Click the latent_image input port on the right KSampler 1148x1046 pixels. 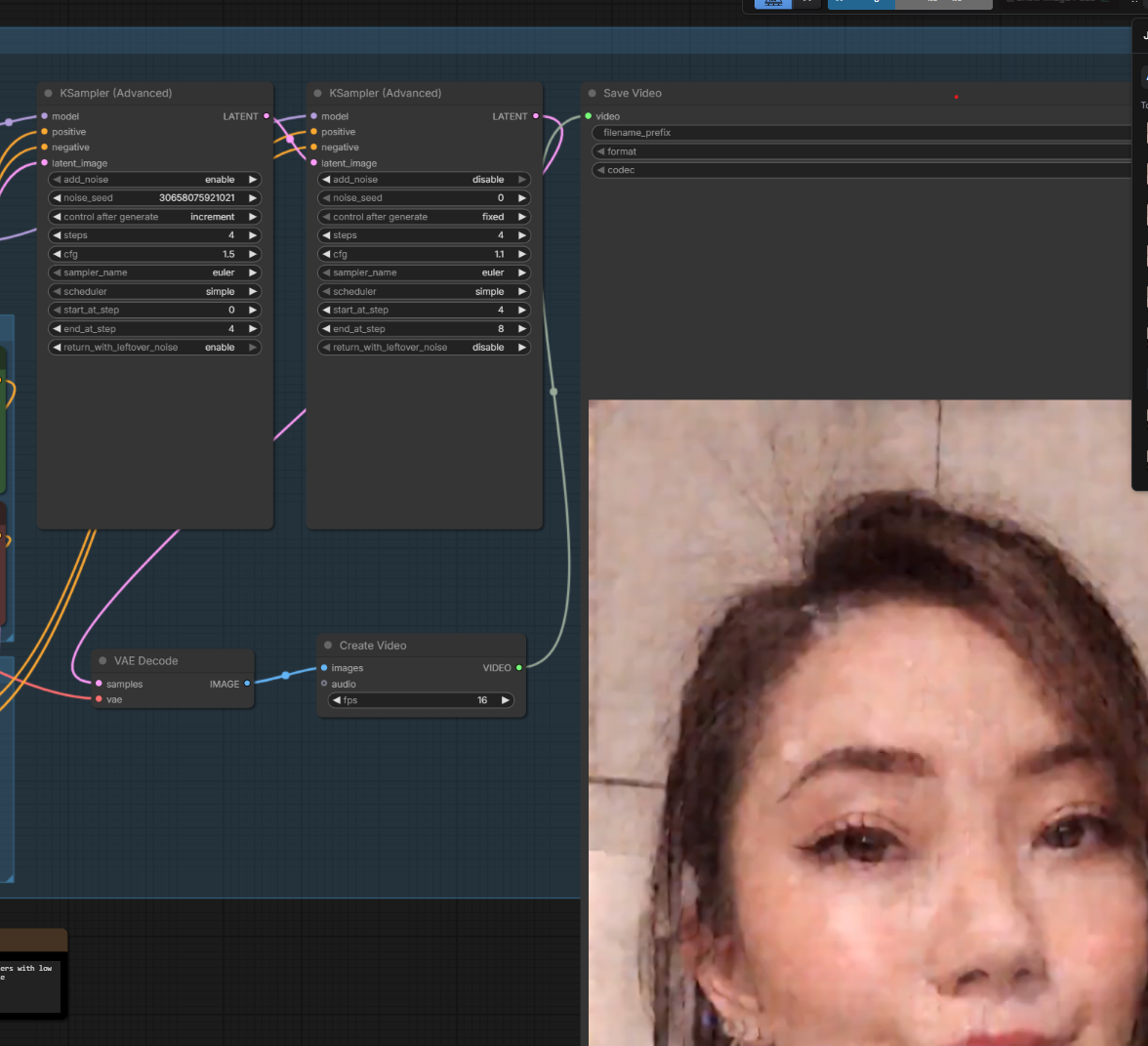point(314,162)
